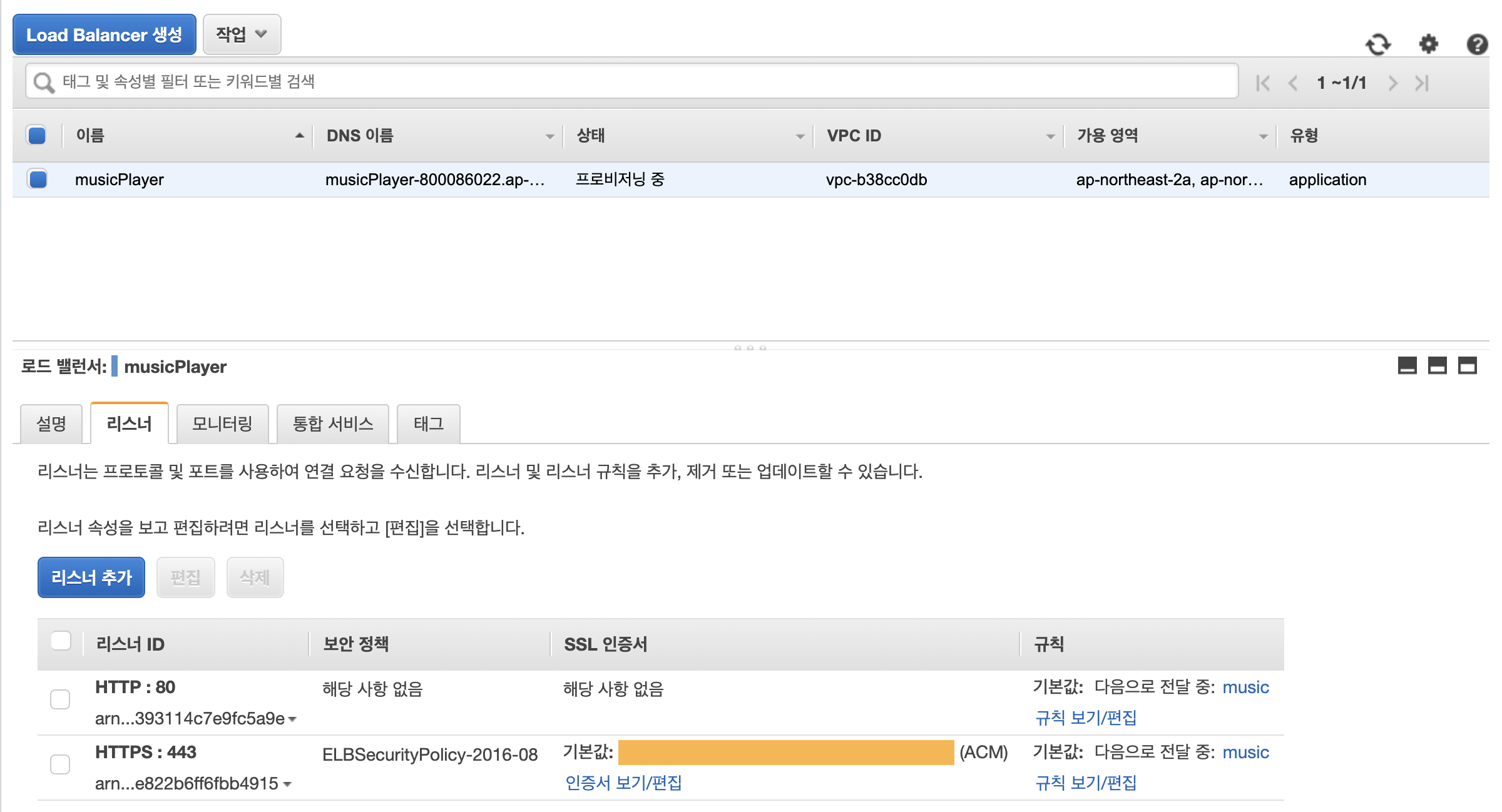Click the 리스너 추가 button
The width and height of the screenshot is (1502, 812).
point(91,577)
